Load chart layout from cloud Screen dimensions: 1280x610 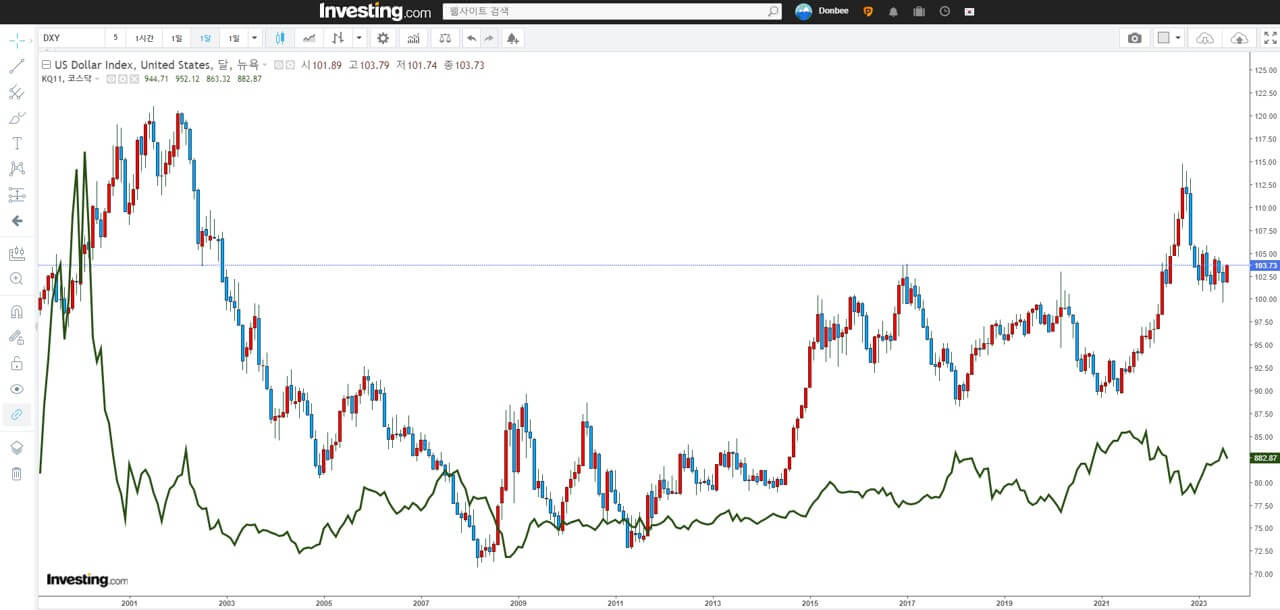point(1205,38)
